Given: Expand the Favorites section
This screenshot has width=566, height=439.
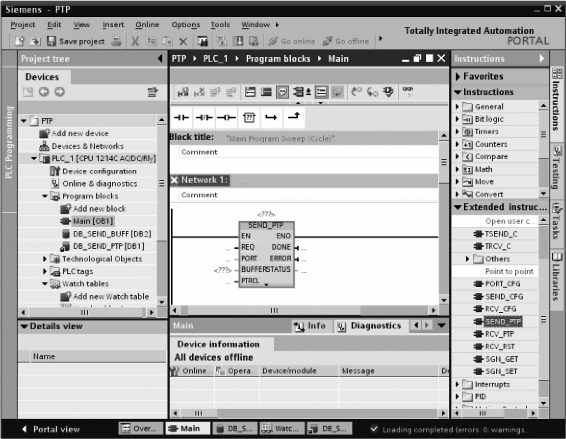Looking at the screenshot, I should pos(458,76).
